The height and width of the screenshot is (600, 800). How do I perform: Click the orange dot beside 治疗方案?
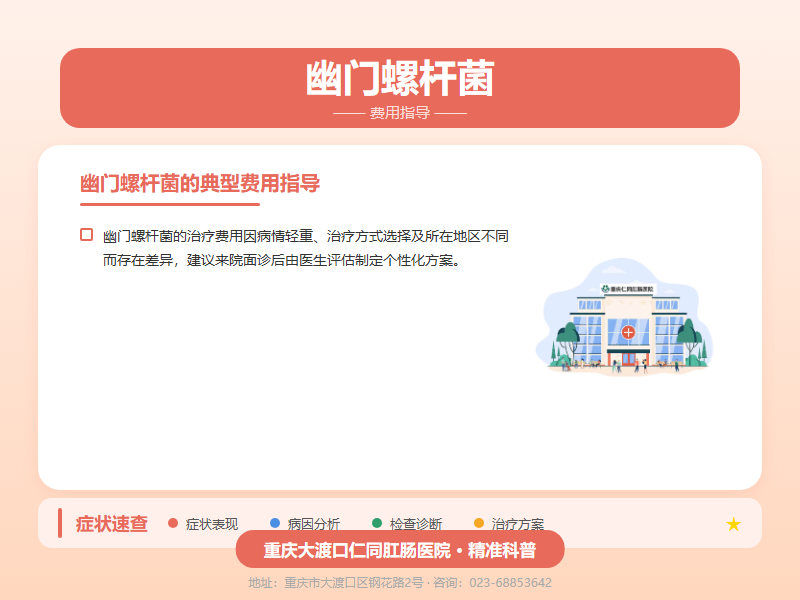pyautogui.click(x=479, y=523)
